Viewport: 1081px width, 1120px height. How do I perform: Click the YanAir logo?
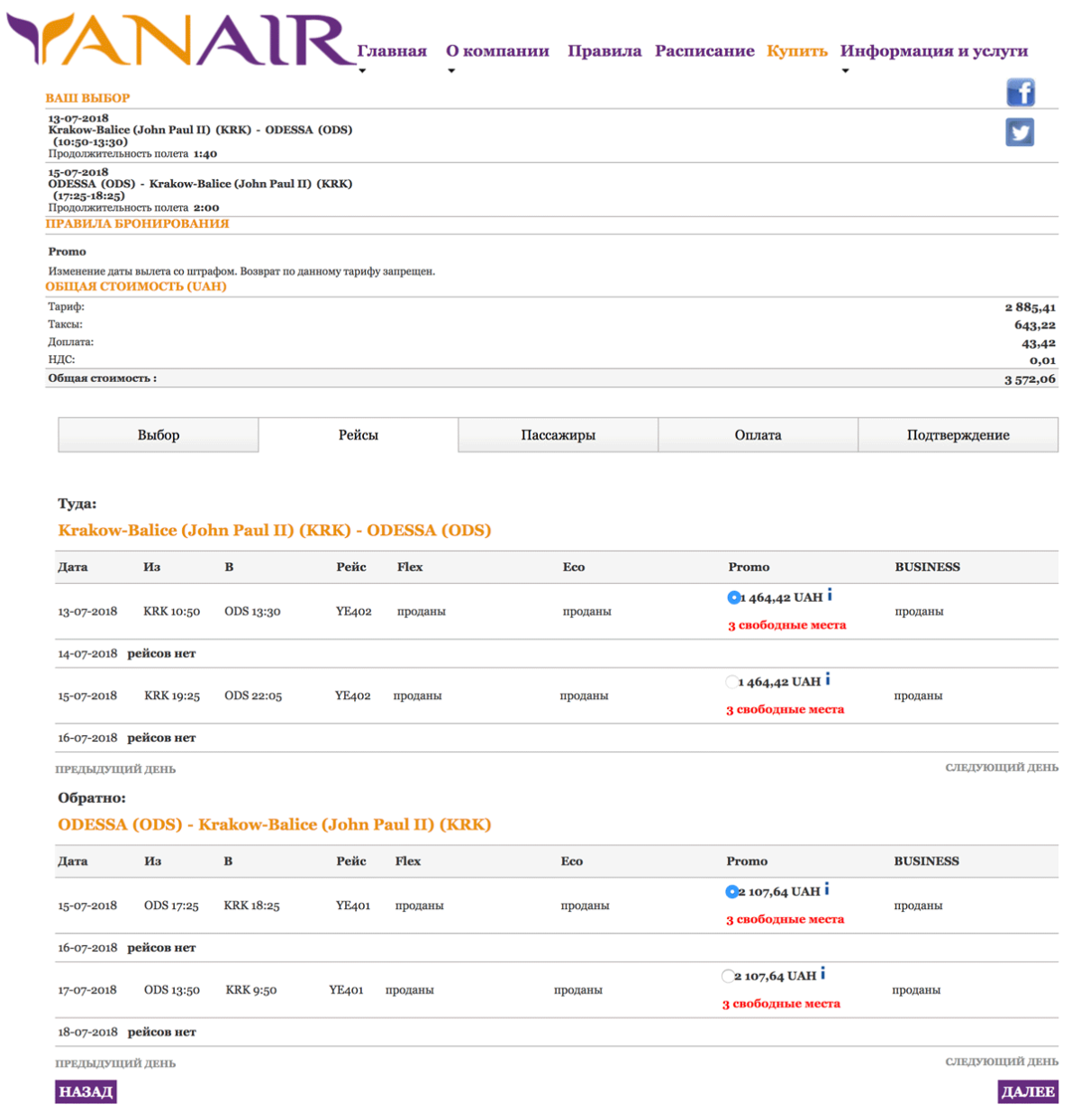180,41
